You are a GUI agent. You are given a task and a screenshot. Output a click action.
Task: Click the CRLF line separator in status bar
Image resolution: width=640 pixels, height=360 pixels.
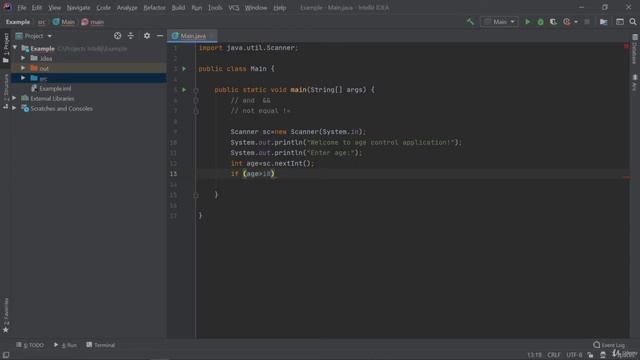tap(553, 355)
